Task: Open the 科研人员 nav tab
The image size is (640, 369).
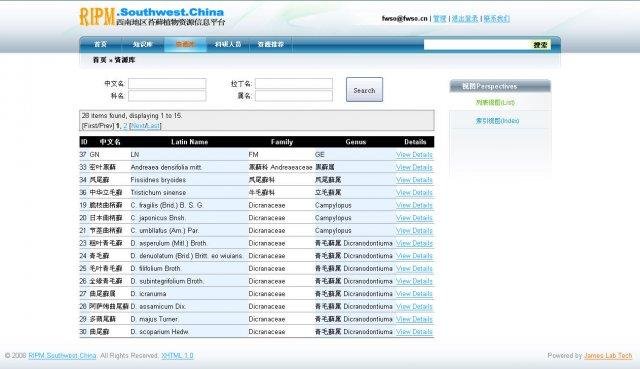Action: (228, 44)
